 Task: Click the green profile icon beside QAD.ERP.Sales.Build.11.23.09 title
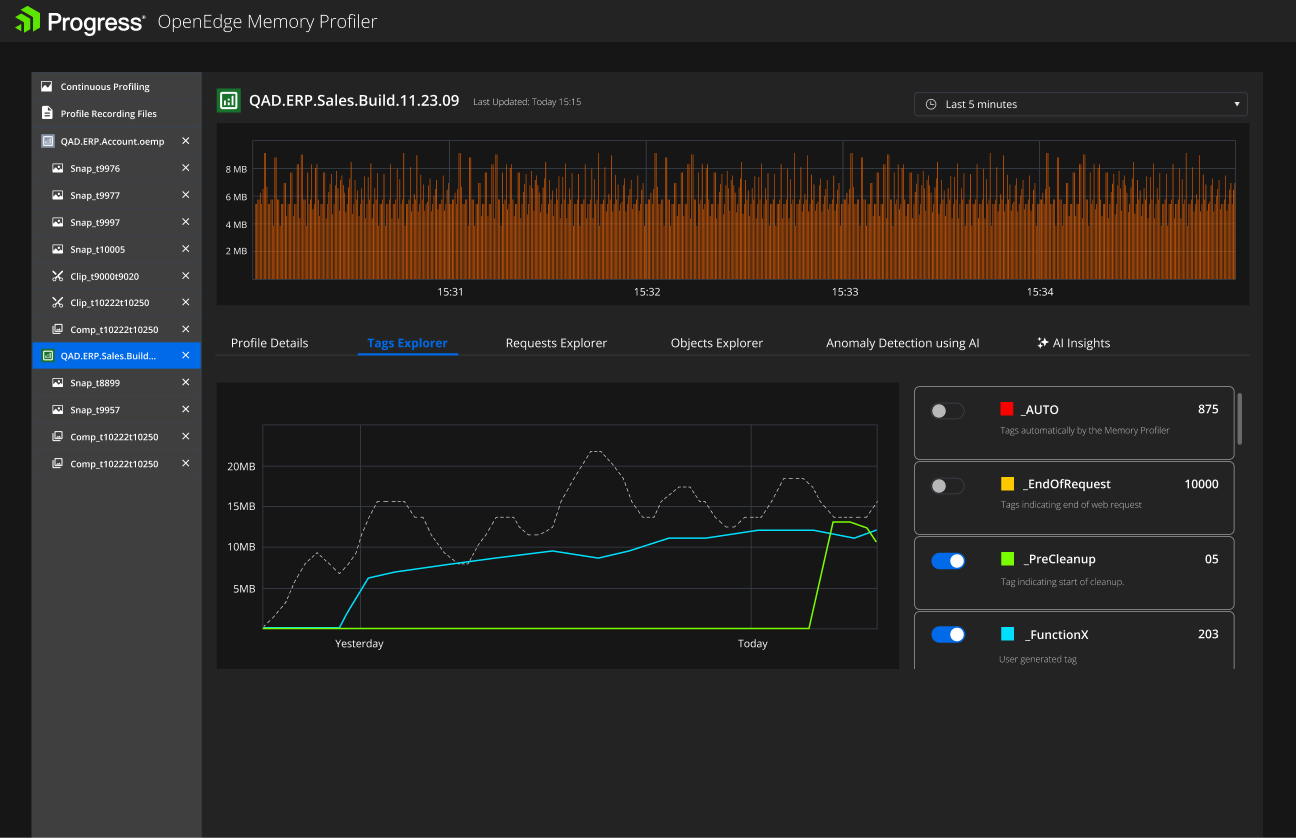coord(229,100)
